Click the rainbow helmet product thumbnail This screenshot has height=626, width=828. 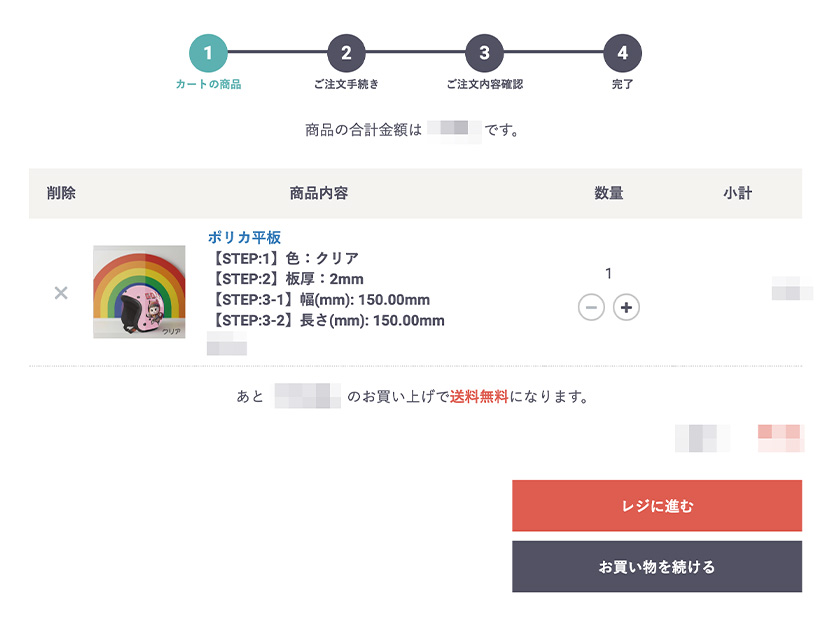click(139, 292)
